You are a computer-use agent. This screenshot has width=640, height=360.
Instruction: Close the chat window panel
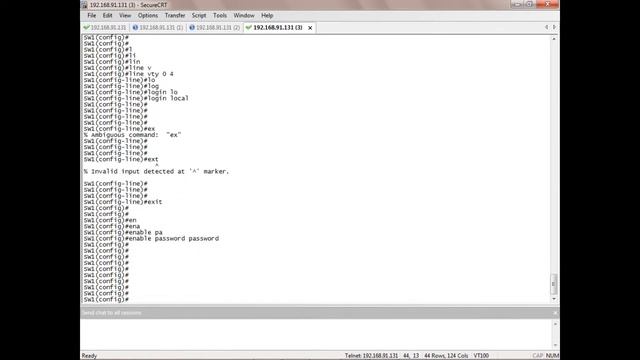point(555,313)
